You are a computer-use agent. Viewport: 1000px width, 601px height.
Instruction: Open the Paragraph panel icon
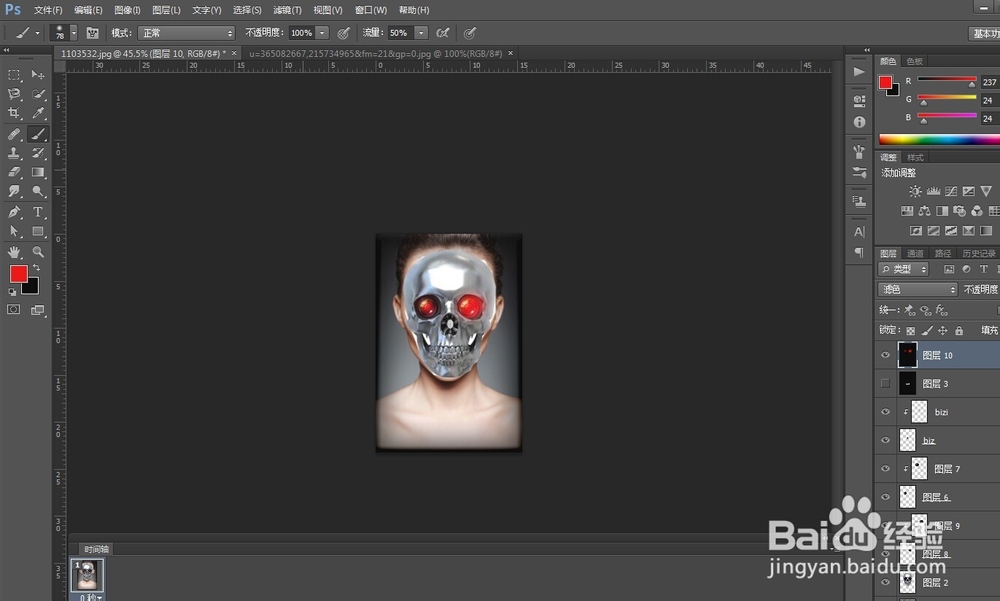click(x=859, y=253)
